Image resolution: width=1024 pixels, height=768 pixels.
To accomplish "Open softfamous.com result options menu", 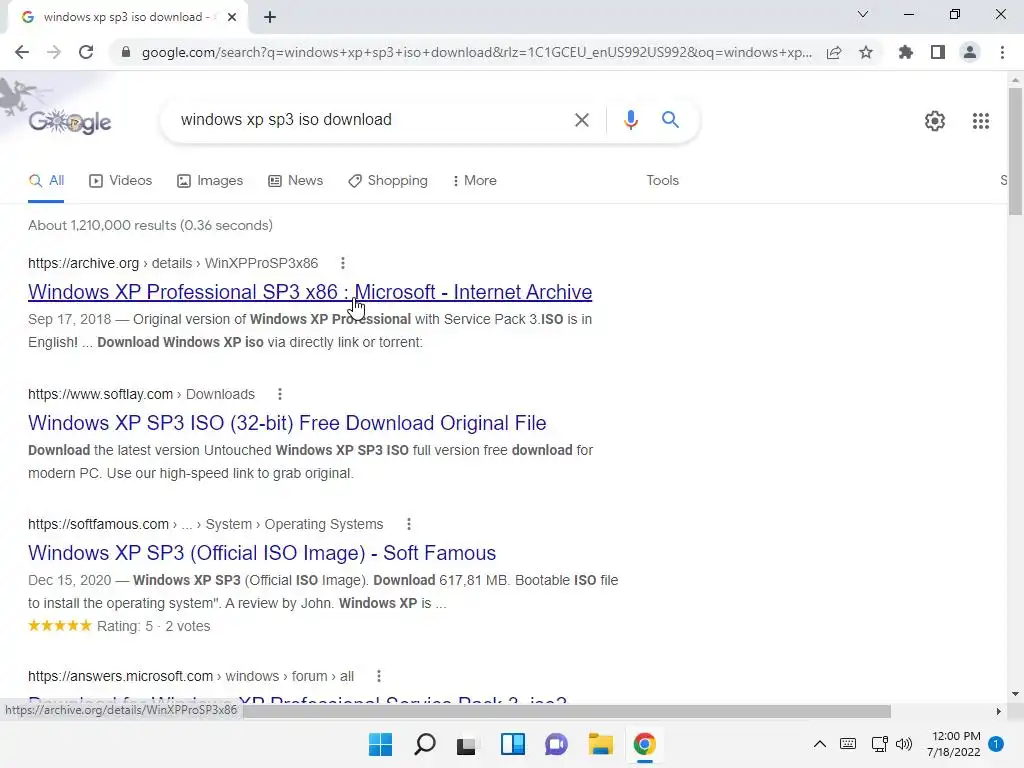I will 409,524.
